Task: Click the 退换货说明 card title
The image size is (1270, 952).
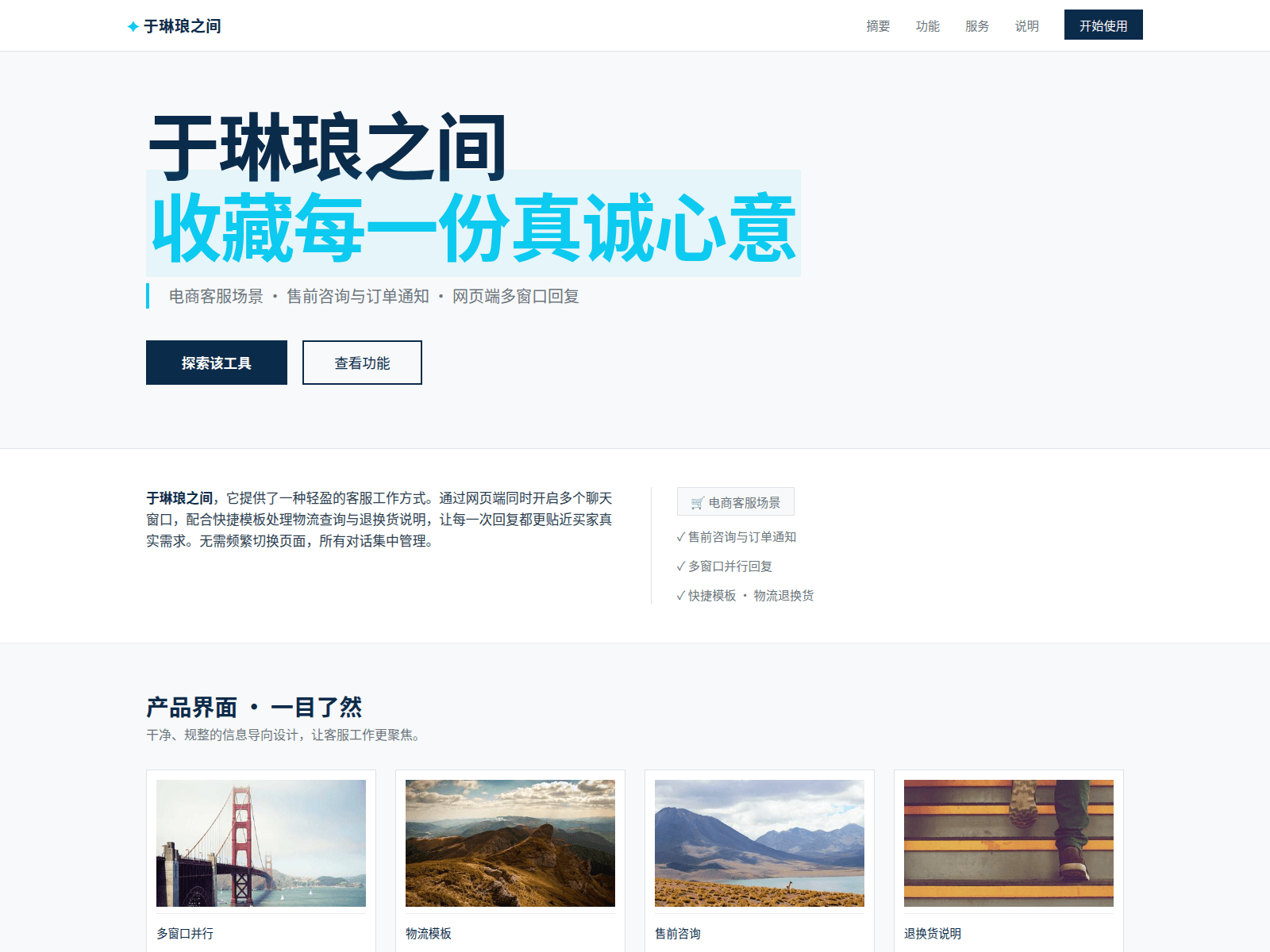Action: (933, 934)
